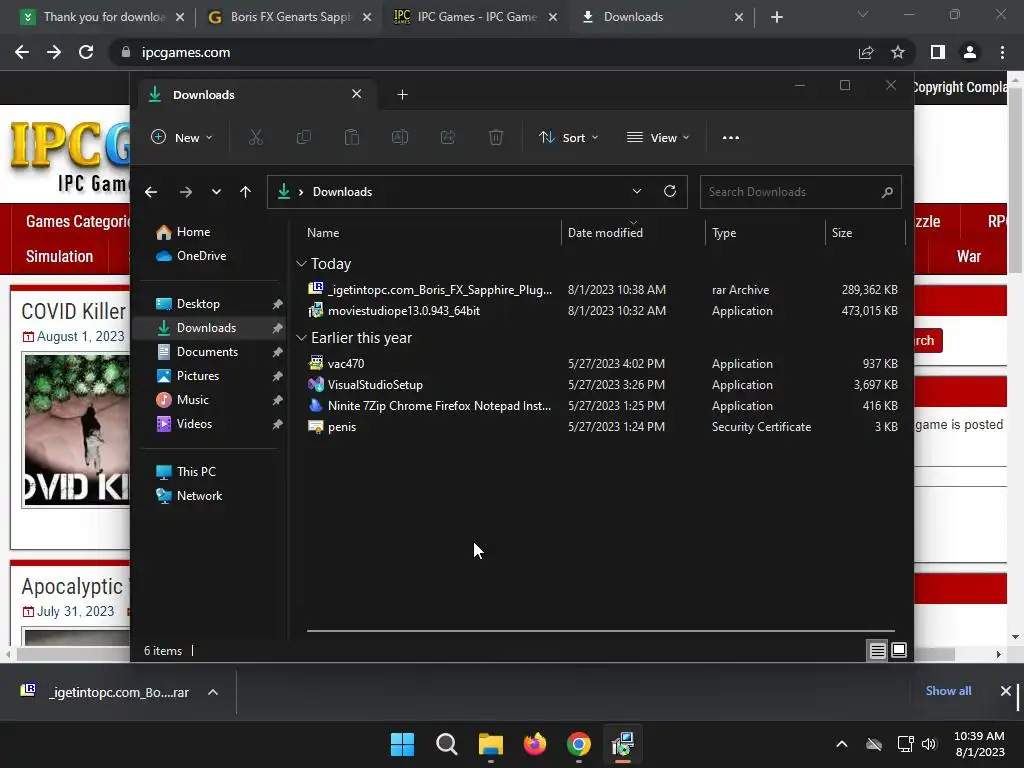Go forward in File Explorer navigation
Viewport: 1024px width, 768px height.
click(x=186, y=192)
